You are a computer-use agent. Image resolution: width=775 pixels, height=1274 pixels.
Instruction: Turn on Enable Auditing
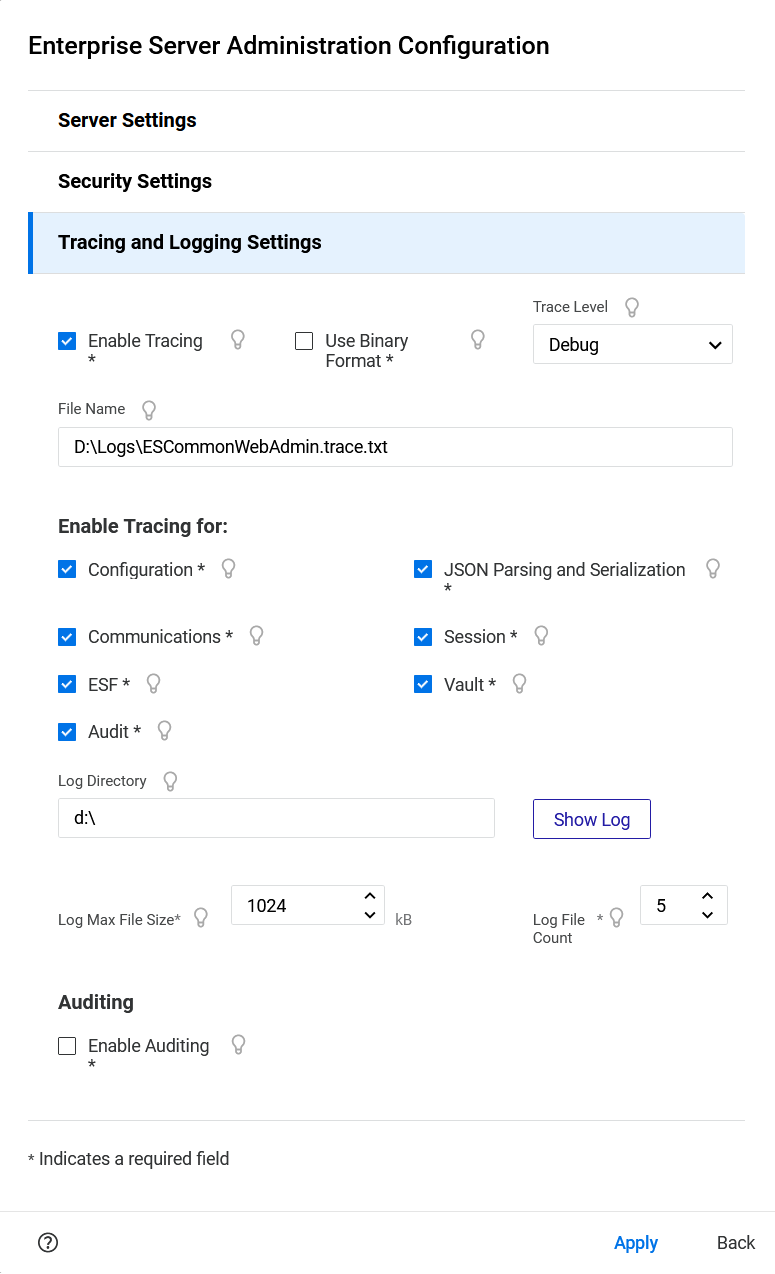tap(66, 1044)
